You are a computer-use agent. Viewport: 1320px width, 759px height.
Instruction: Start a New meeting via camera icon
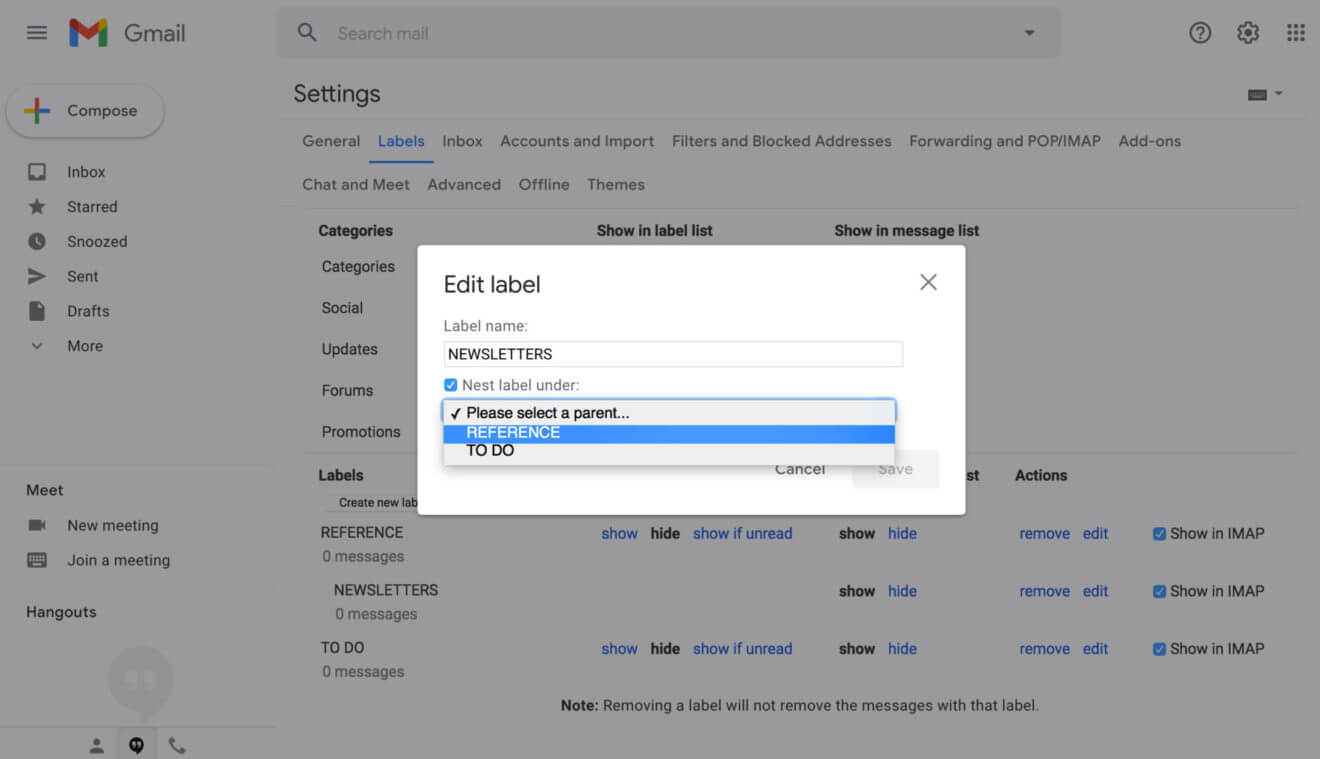[37, 525]
